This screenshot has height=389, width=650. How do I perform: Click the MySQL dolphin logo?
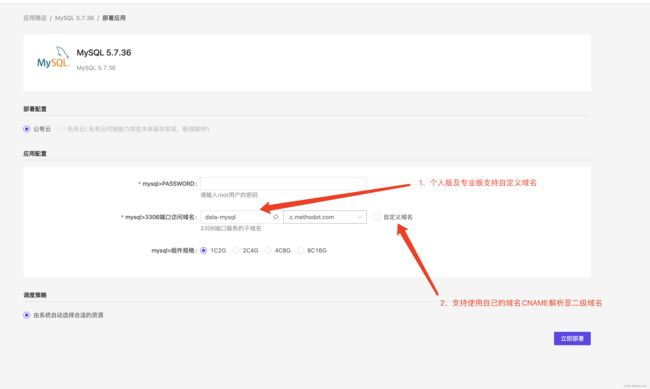[53, 58]
